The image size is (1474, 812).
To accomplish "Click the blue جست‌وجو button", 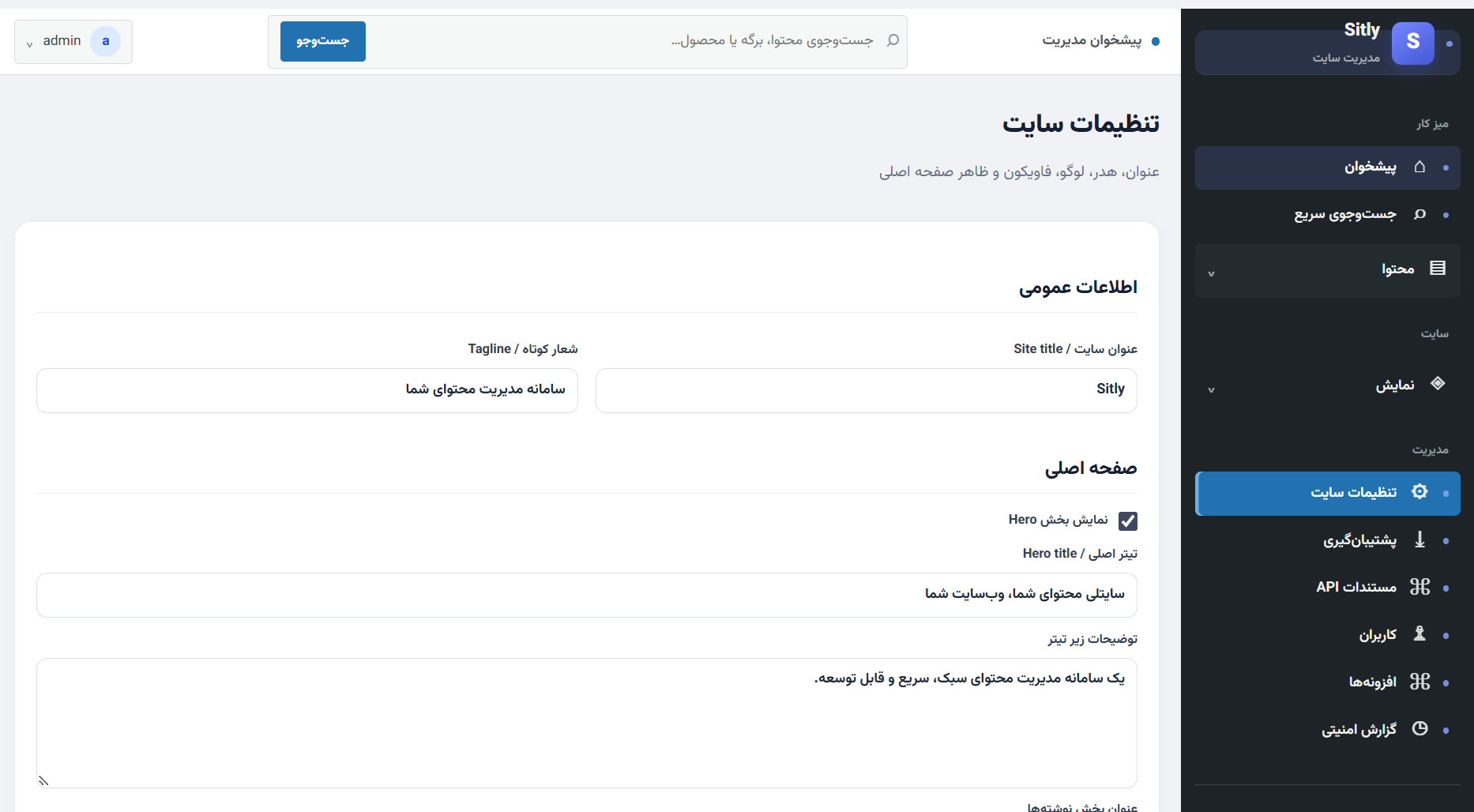I will pos(322,41).
